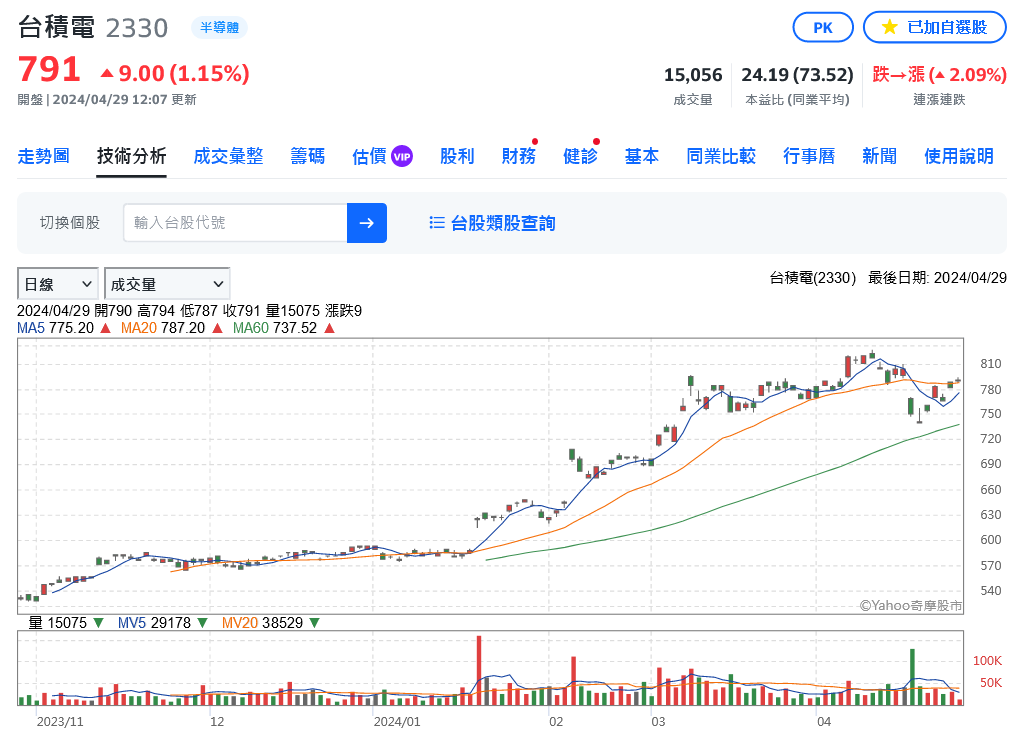This screenshot has width=1012, height=733.
Task: Open the 日線 period dropdown
Action: (57, 284)
